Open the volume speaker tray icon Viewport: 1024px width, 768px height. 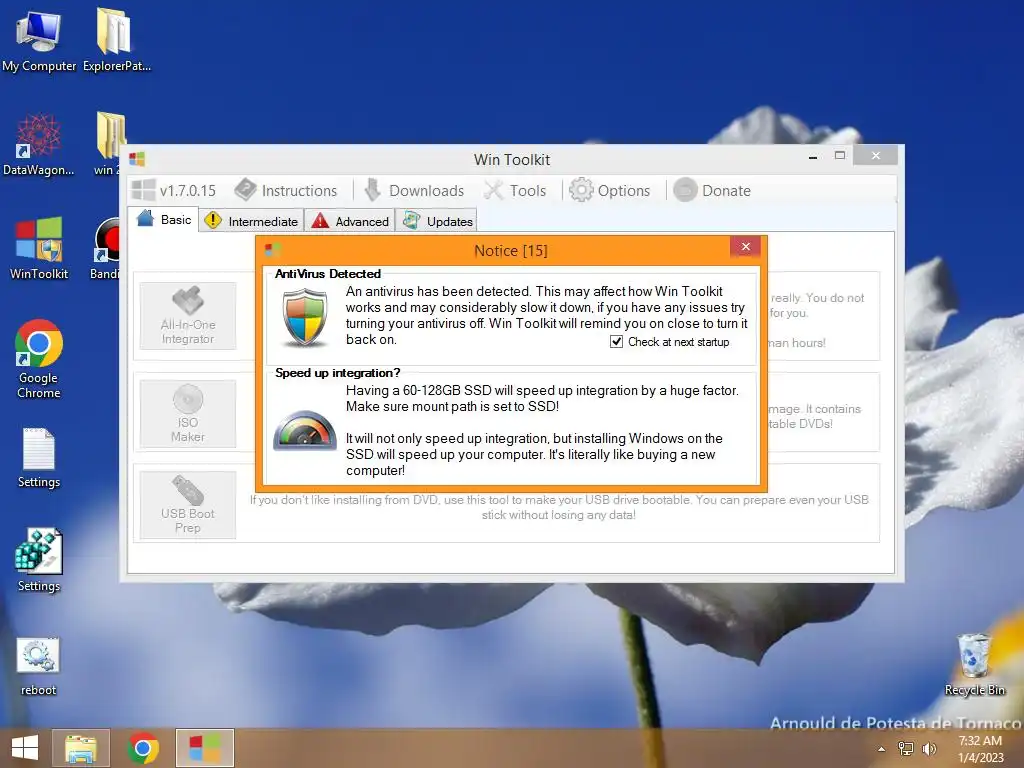pos(929,748)
